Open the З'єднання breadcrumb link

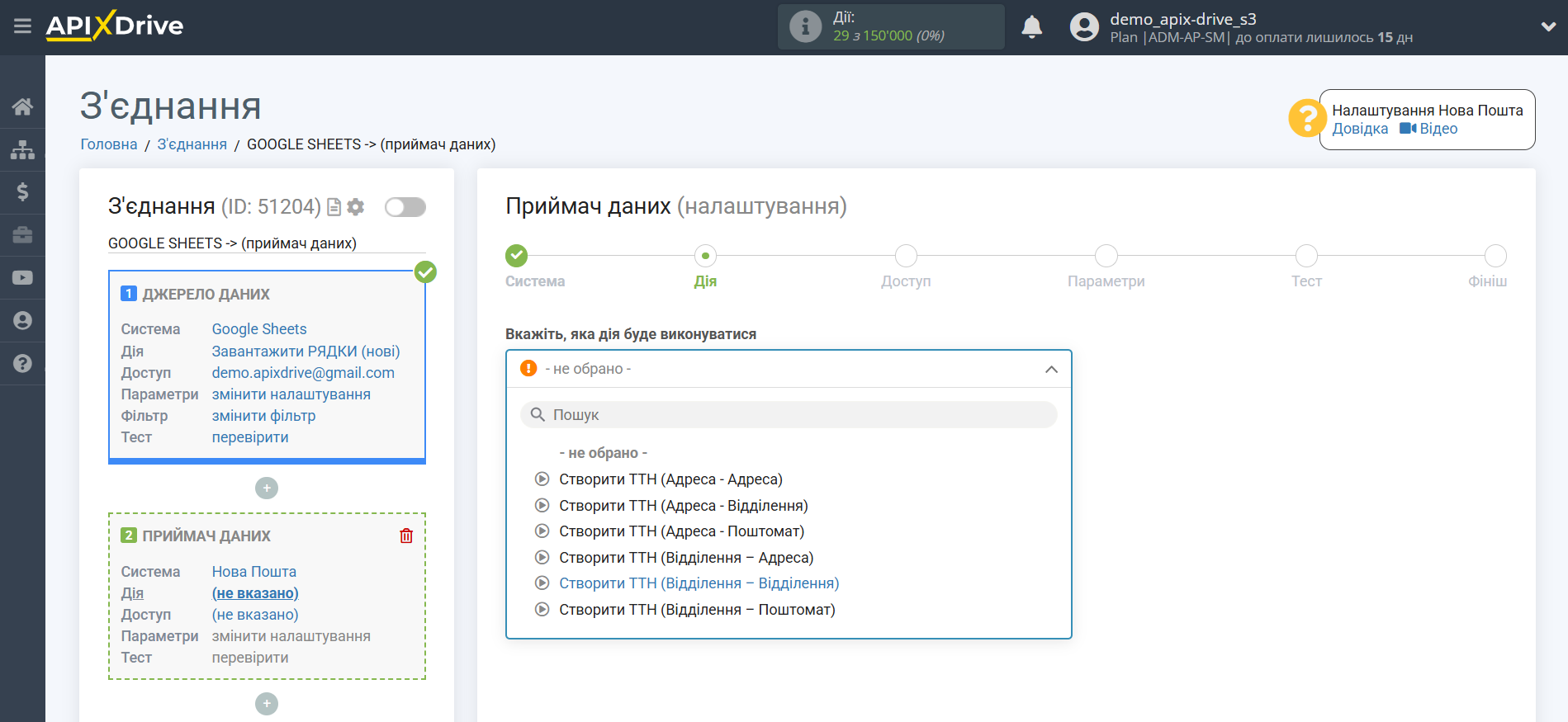pyautogui.click(x=192, y=144)
